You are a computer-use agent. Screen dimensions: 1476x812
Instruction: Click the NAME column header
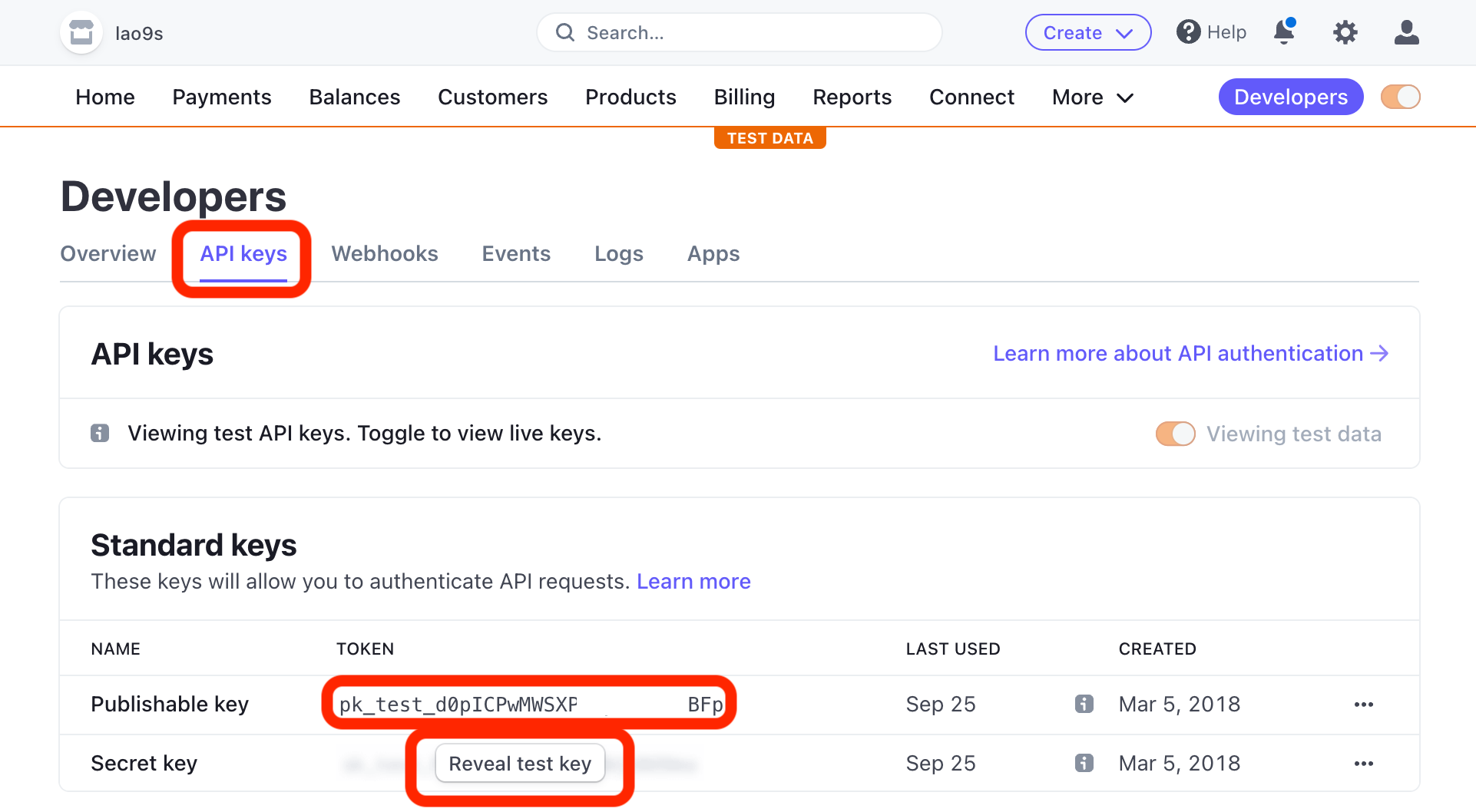click(x=116, y=649)
